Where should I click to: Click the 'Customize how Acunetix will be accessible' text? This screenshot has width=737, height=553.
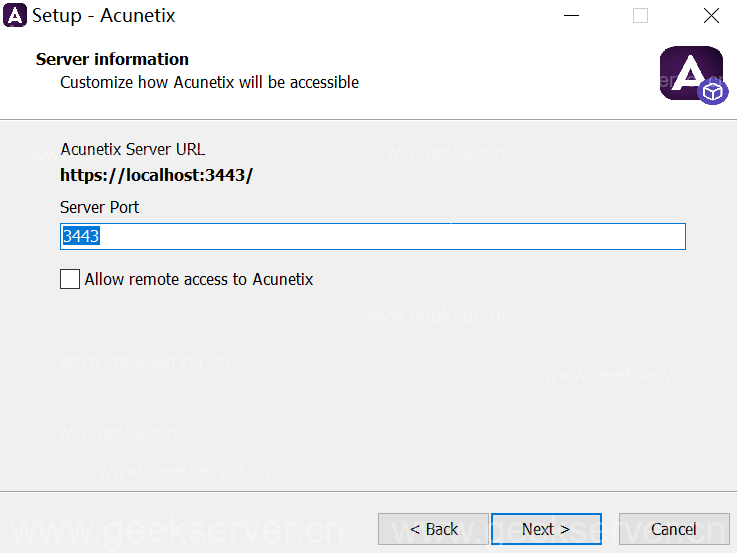(x=209, y=82)
